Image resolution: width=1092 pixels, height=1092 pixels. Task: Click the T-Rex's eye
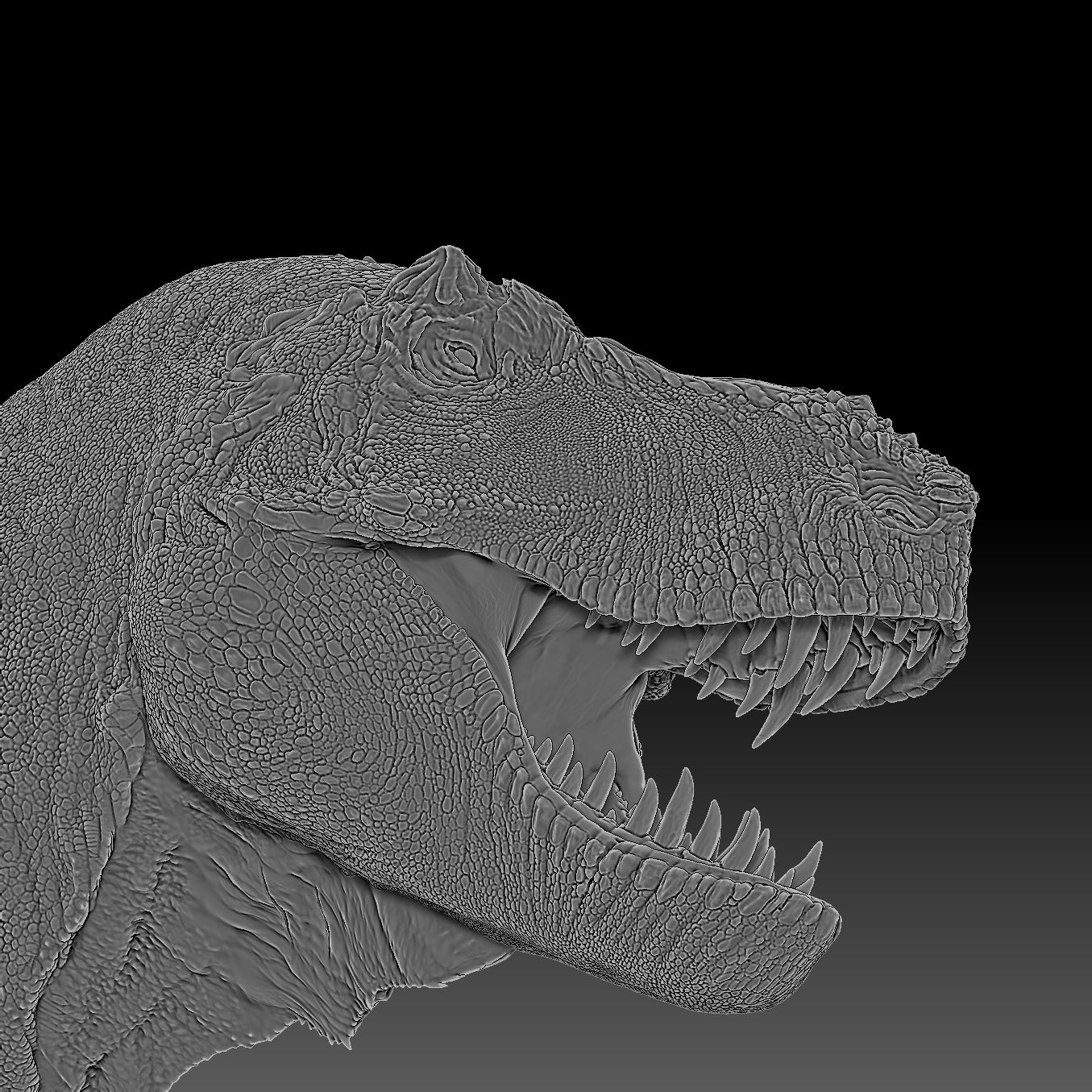point(456,352)
